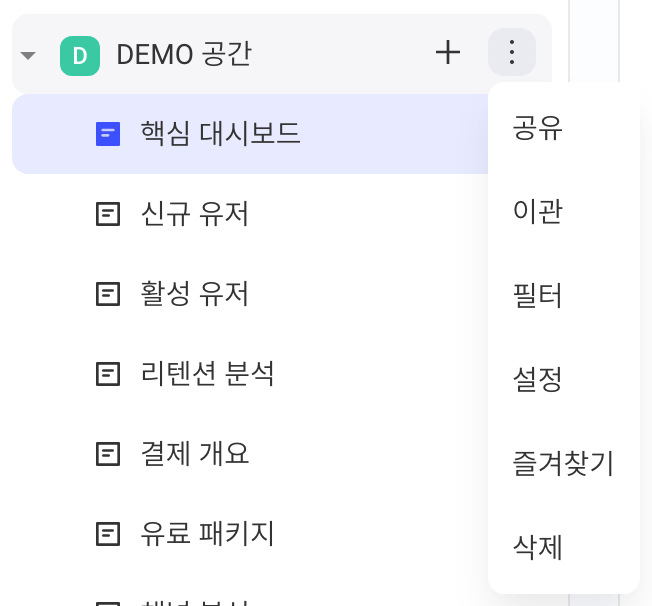Choose 필터 from the context menu
This screenshot has width=652, height=606.
pyautogui.click(x=564, y=295)
